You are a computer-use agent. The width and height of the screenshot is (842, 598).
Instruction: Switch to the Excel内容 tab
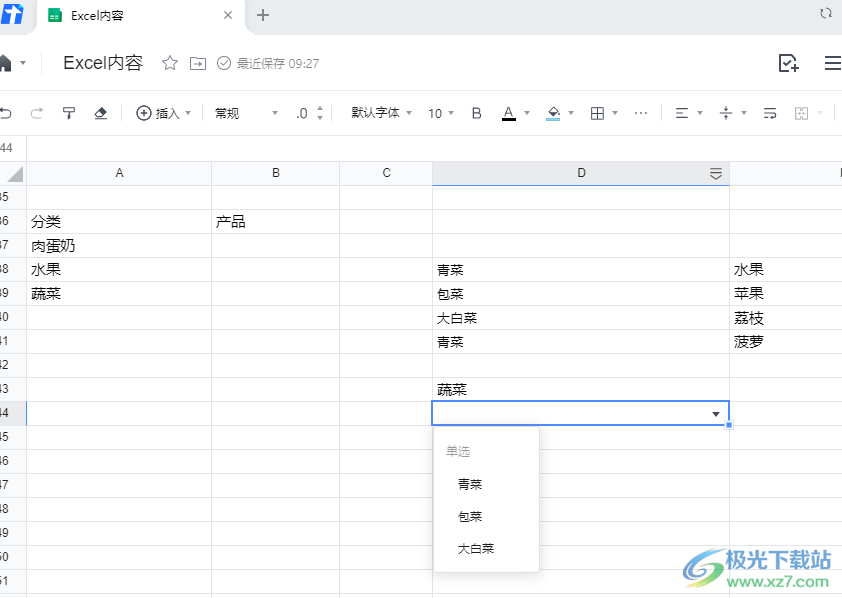(141, 16)
